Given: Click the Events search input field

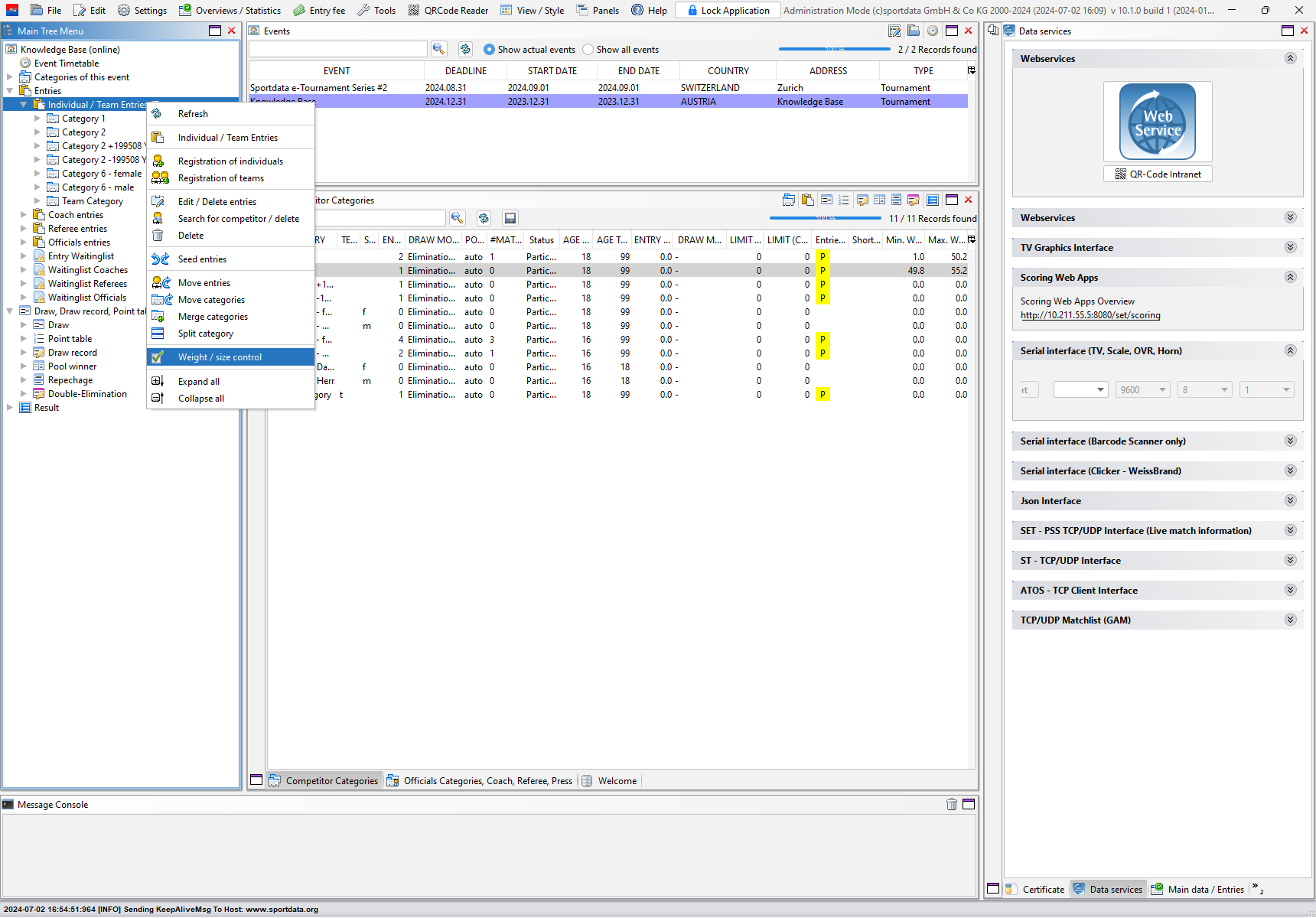Looking at the screenshot, I should (337, 49).
